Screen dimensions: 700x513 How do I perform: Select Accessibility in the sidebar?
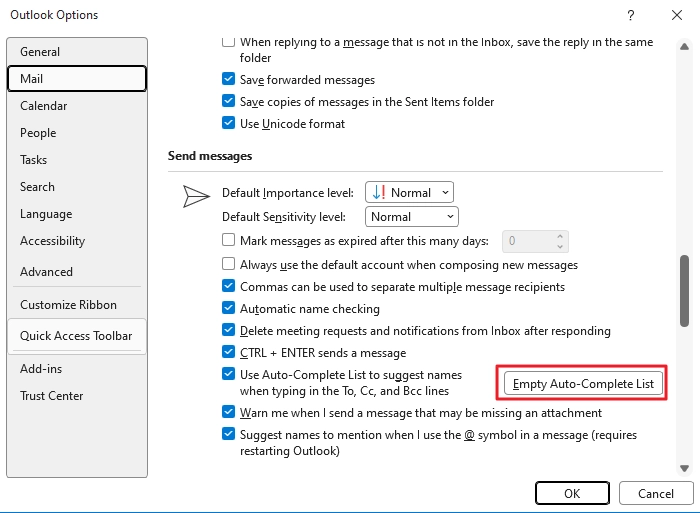pos(77,241)
